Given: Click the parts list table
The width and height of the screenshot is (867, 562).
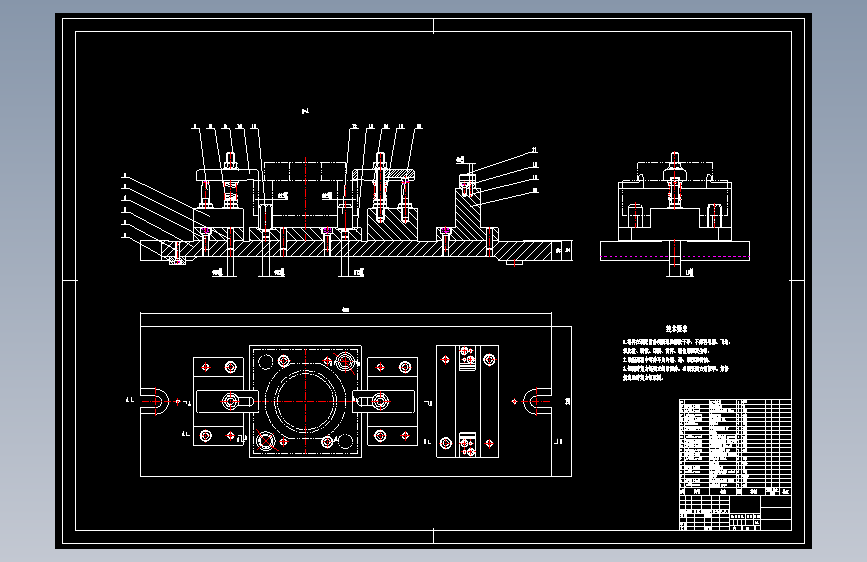Looking at the screenshot, I should [x=735, y=447].
